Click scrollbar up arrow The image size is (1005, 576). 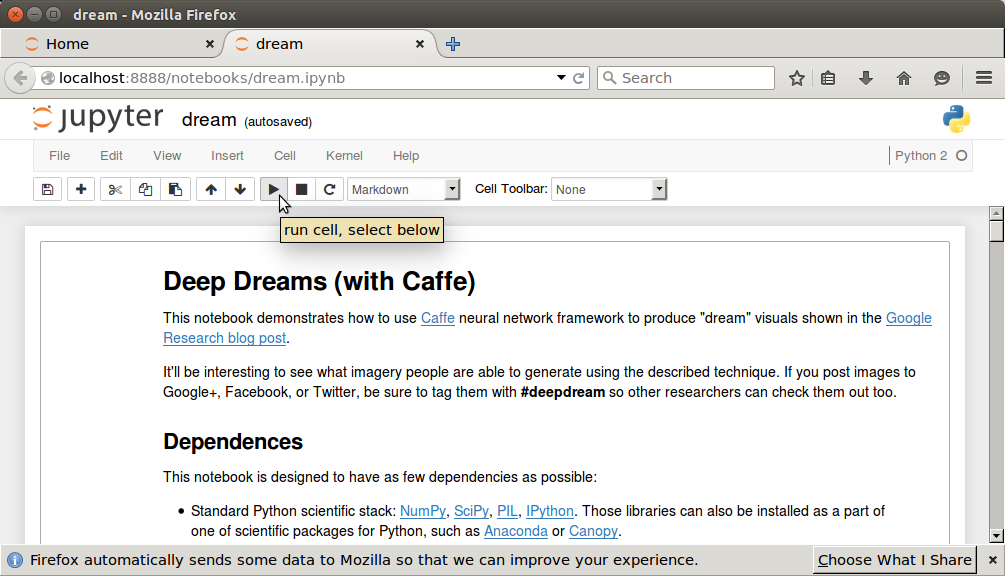click(996, 213)
